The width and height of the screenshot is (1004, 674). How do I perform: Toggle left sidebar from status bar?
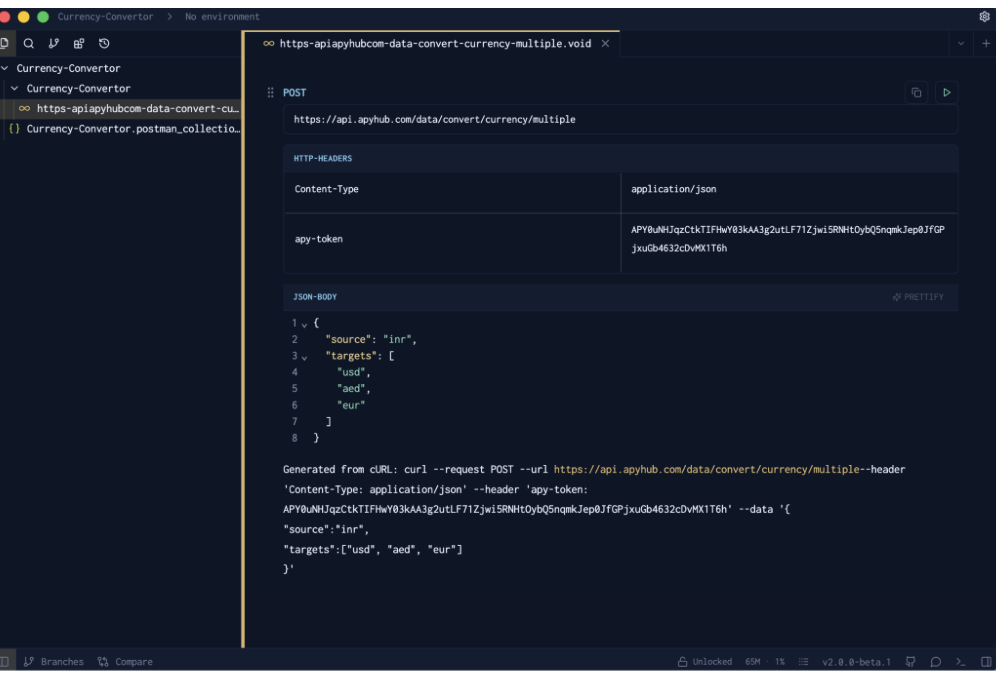tap(4, 662)
